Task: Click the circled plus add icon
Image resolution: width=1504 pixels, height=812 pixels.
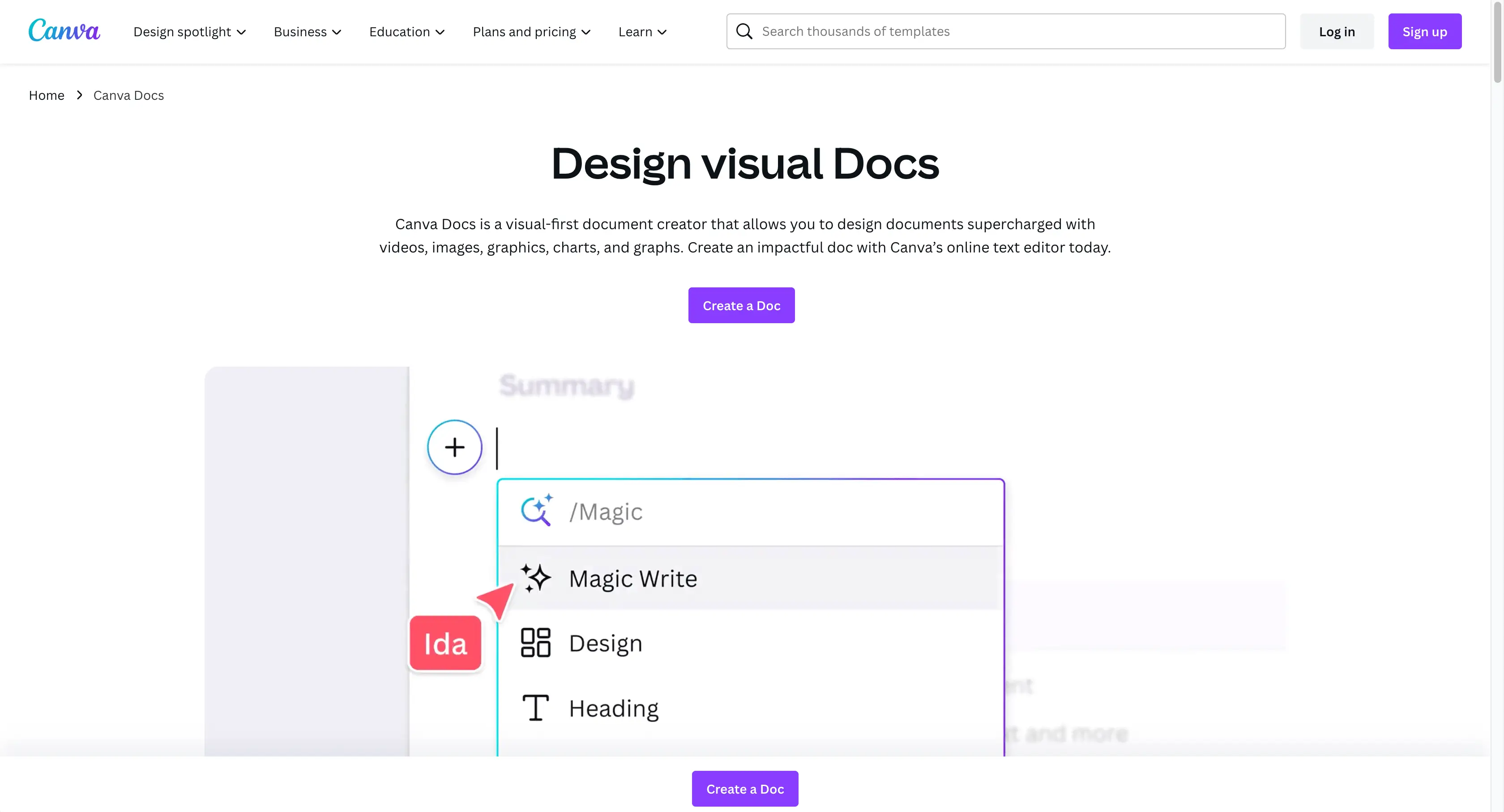Action: [454, 447]
